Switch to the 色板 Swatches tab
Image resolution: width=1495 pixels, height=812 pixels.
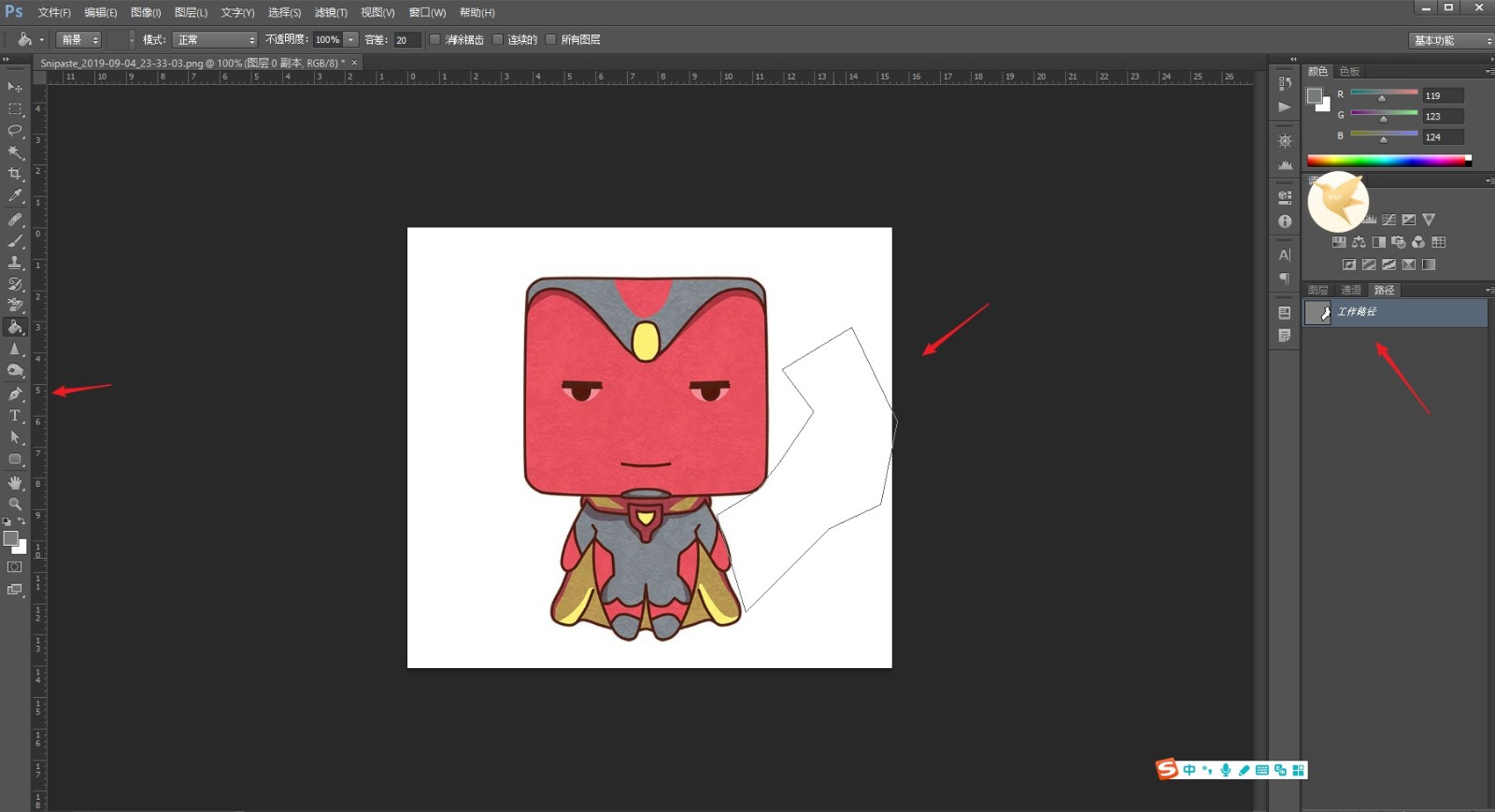click(1349, 71)
